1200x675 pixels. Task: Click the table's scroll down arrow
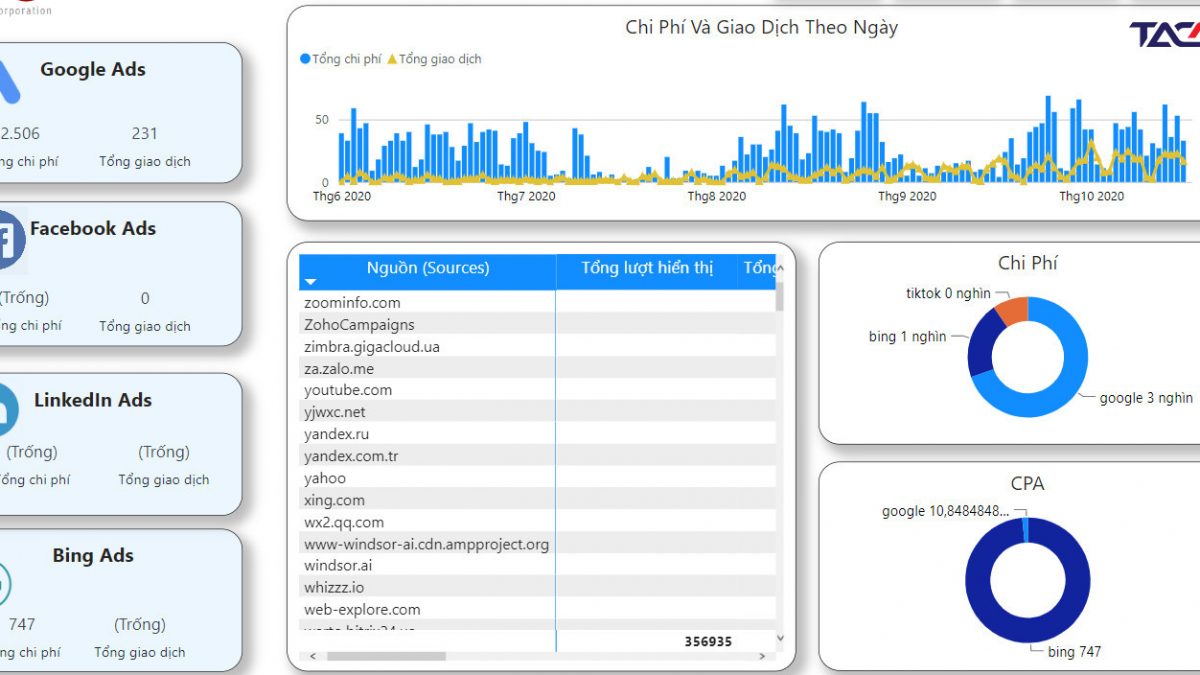(x=780, y=638)
